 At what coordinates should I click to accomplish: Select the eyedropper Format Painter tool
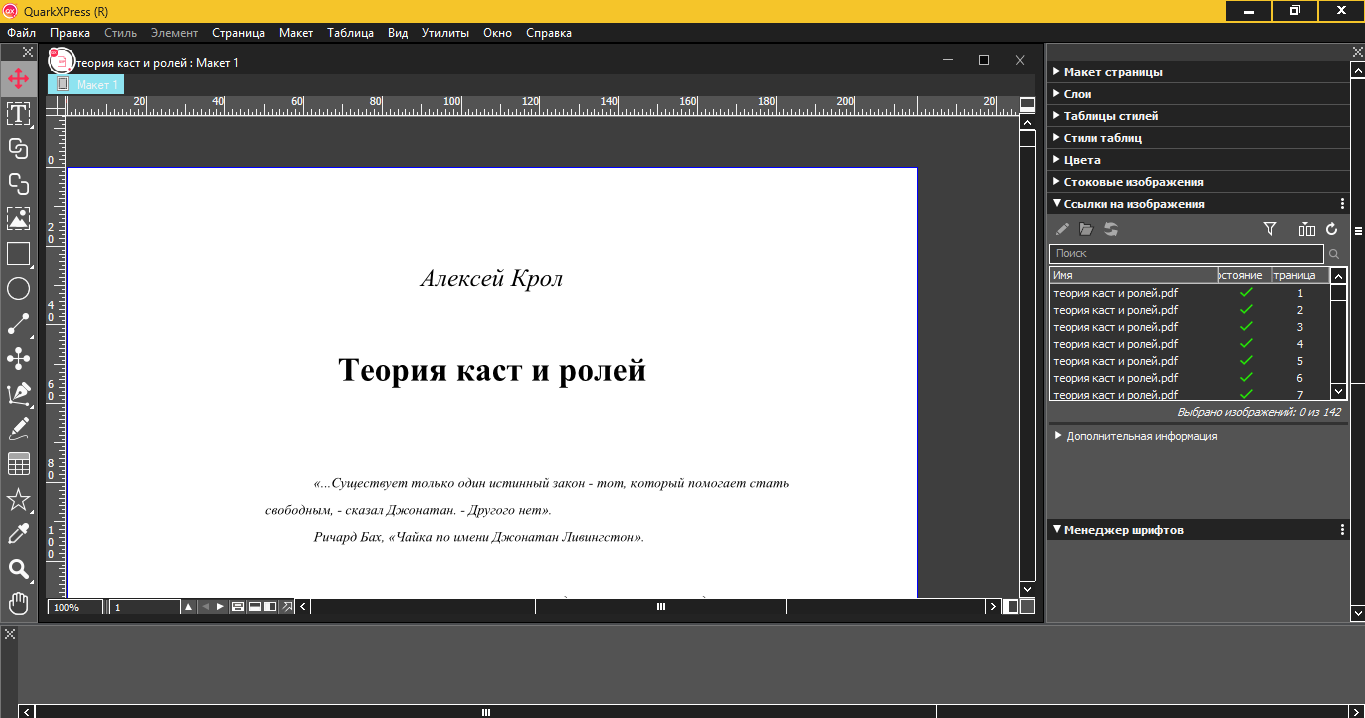tap(18, 534)
